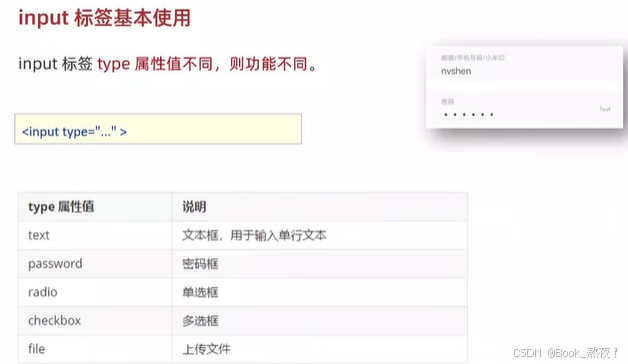Click the password visibility eye icon

tap(605, 109)
